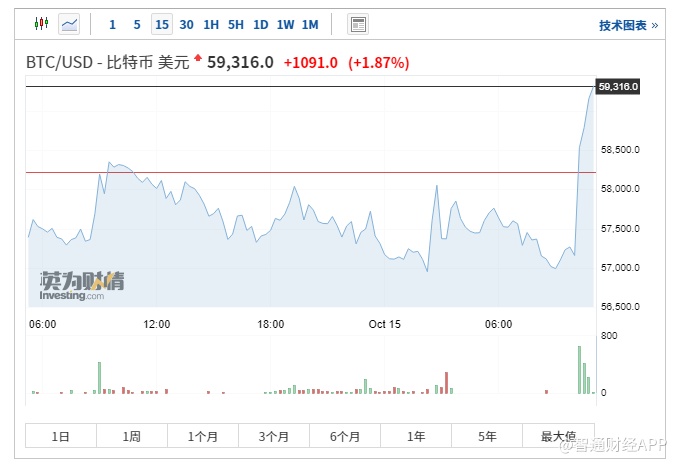Select the area line chart icon
The width and height of the screenshot is (677, 464).
(x=69, y=23)
